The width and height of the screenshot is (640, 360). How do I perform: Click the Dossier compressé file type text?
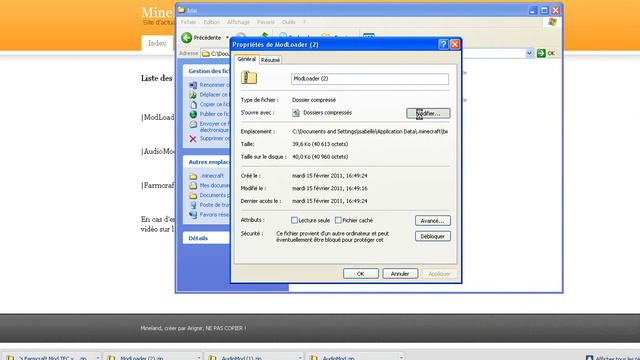pyautogui.click(x=314, y=100)
